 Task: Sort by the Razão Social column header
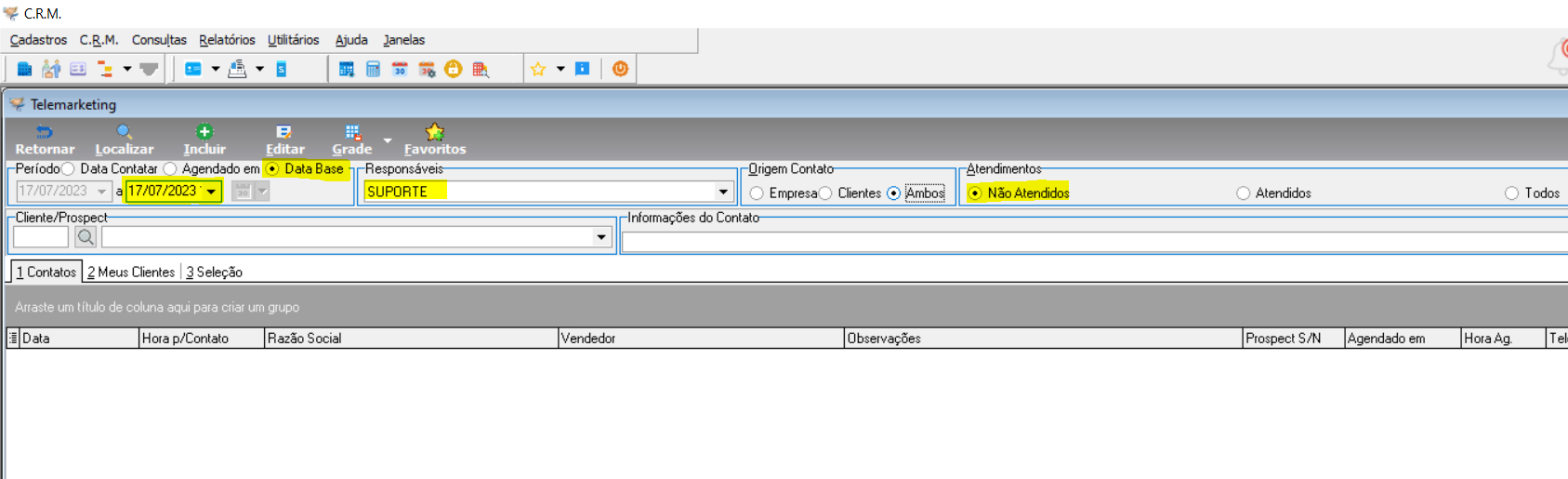click(x=411, y=339)
